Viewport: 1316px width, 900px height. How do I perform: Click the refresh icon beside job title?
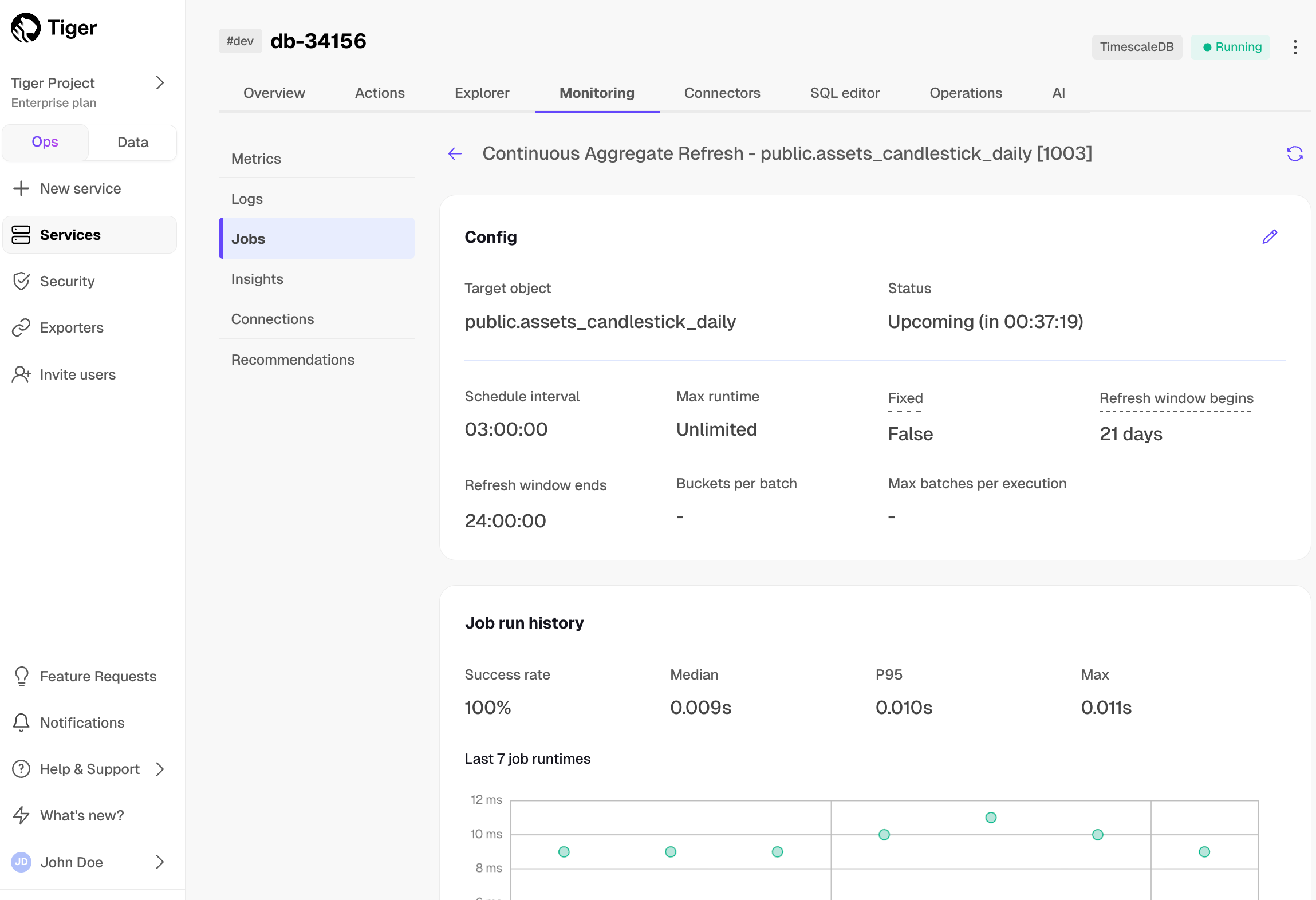tap(1294, 154)
